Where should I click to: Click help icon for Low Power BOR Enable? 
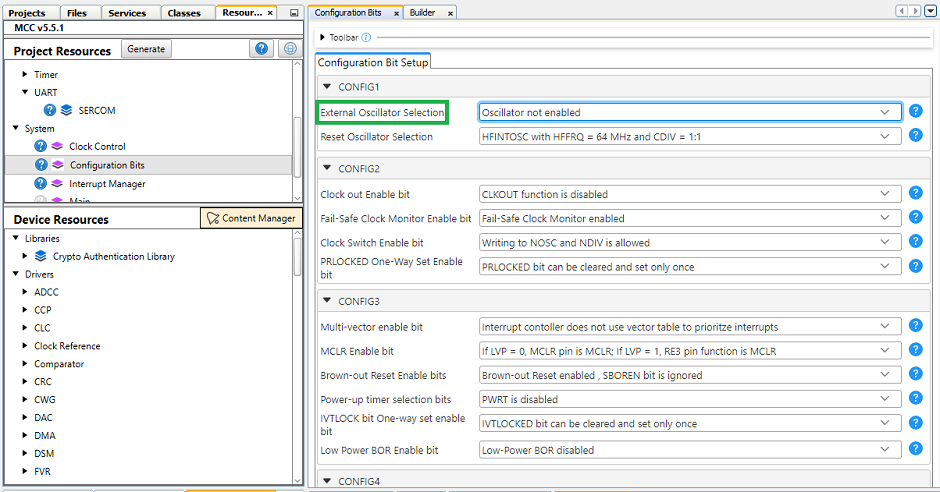tap(915, 450)
